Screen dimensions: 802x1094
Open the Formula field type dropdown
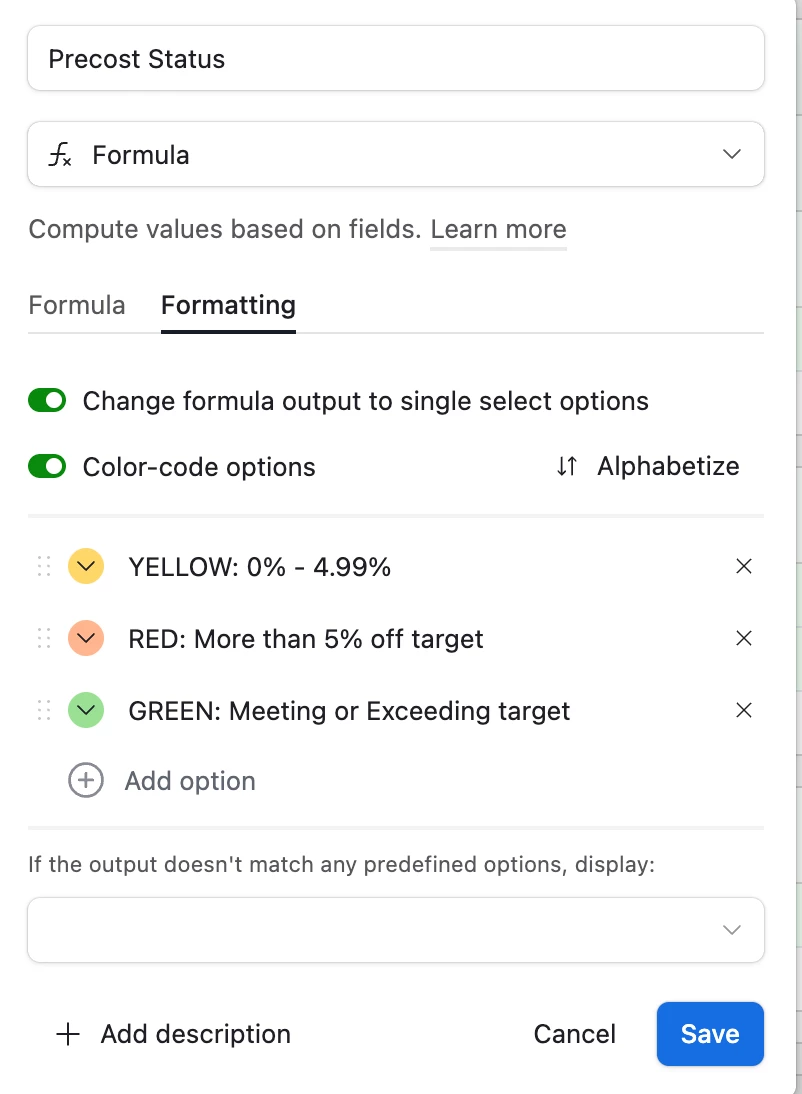click(396, 154)
